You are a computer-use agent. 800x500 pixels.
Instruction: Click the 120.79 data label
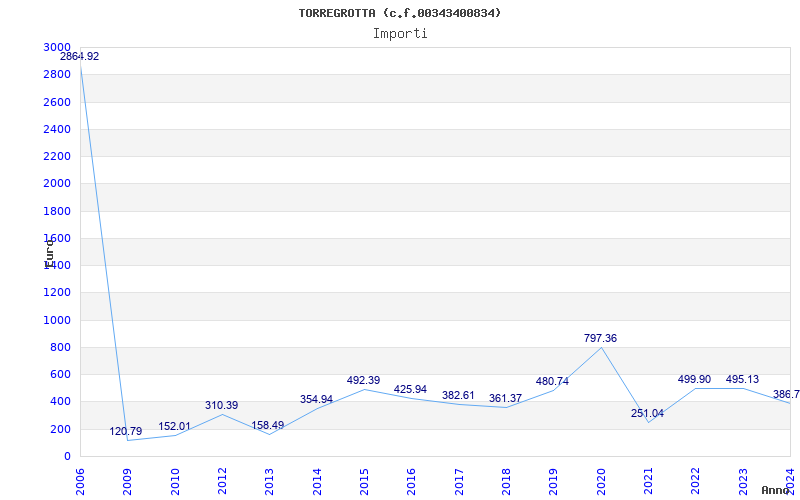tap(126, 432)
